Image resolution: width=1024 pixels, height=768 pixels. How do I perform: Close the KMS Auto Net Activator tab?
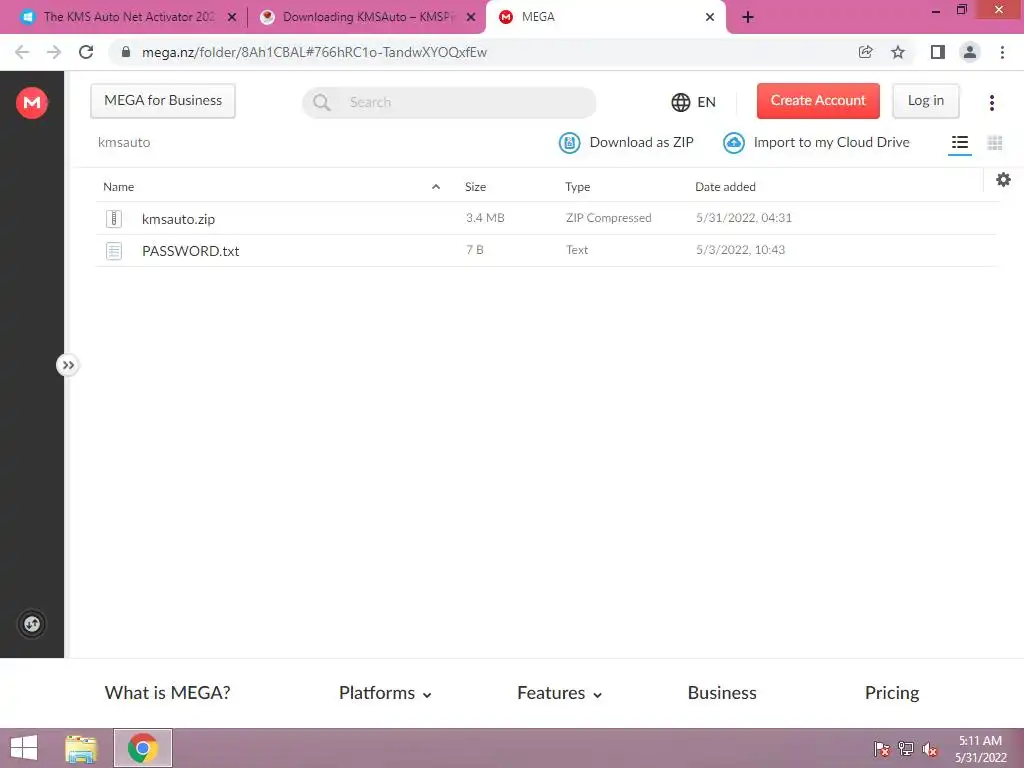click(232, 17)
